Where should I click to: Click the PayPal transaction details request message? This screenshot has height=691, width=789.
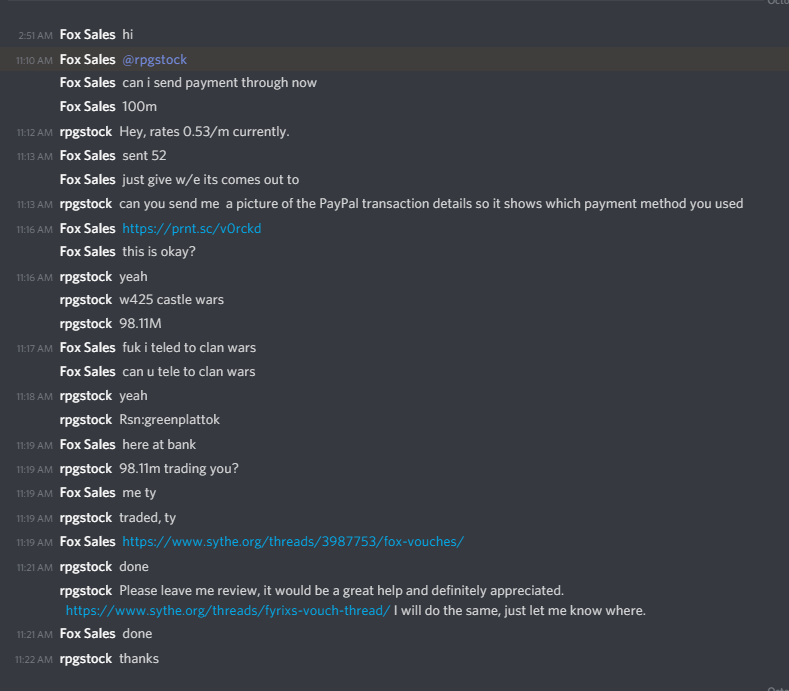click(x=431, y=203)
